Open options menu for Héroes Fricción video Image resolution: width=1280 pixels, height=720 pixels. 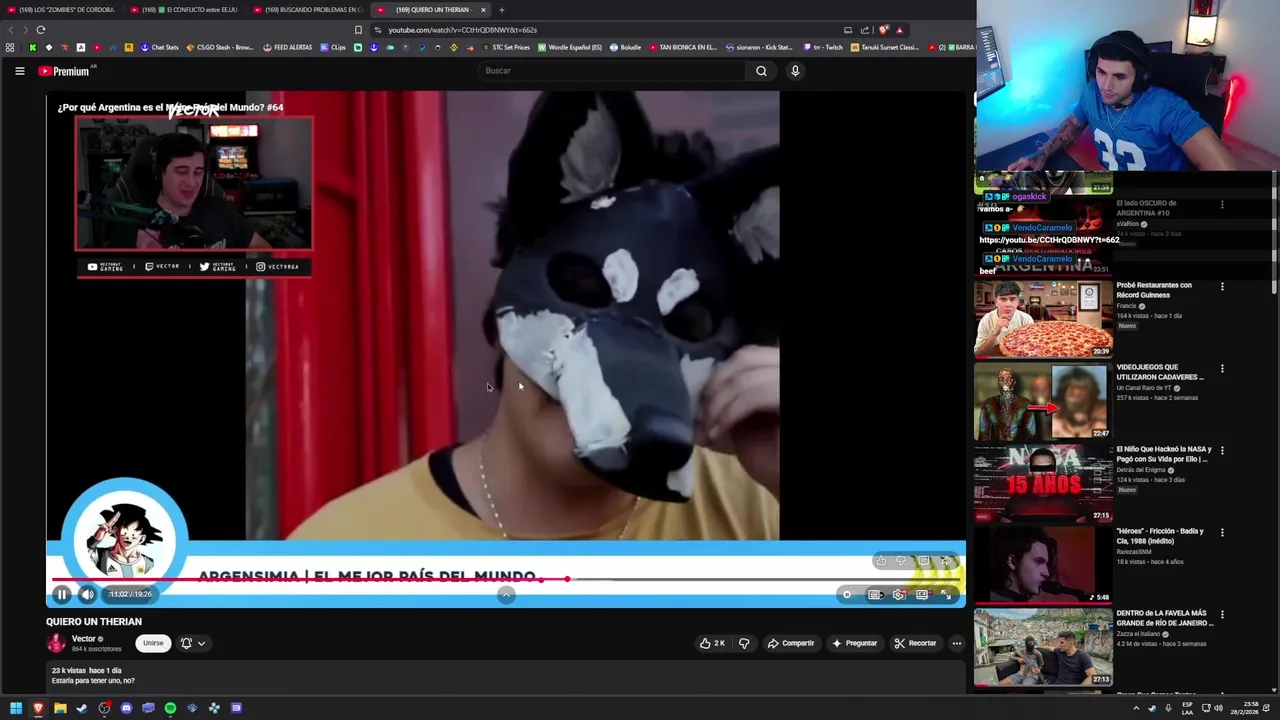tap(1222, 533)
